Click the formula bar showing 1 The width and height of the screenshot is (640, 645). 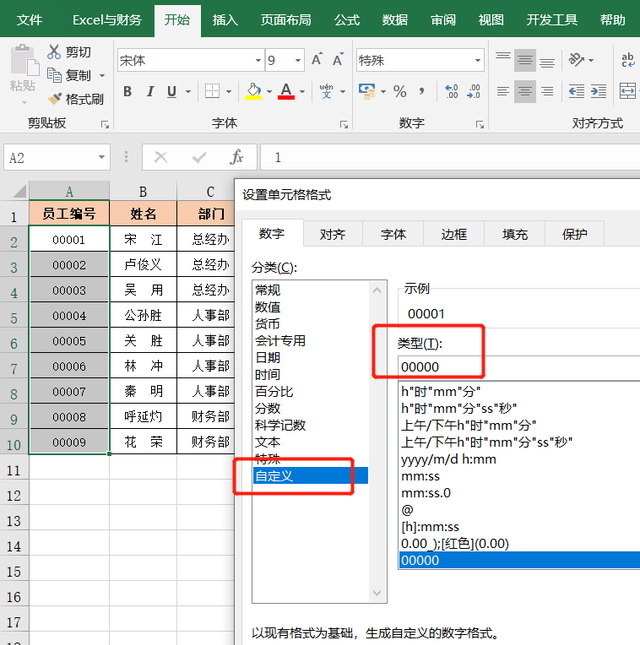450,157
